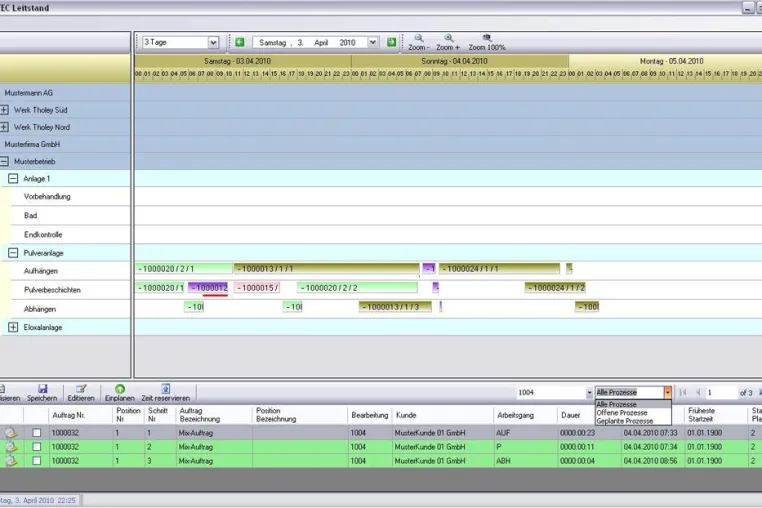
Task: Toggle the Alle Prozesse combo box arrow
Action: 668,392
